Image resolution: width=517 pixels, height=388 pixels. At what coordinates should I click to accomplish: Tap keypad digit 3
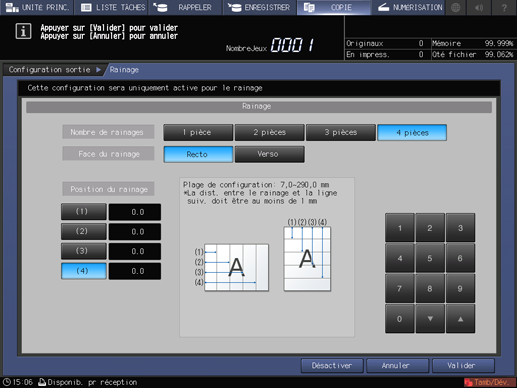click(x=460, y=228)
